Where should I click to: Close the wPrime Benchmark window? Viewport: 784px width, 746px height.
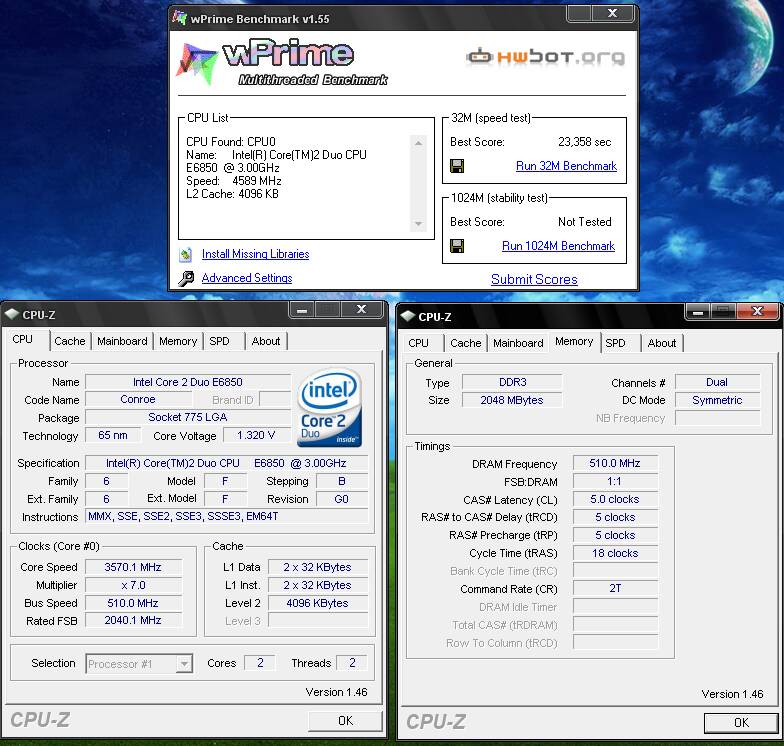tap(612, 13)
